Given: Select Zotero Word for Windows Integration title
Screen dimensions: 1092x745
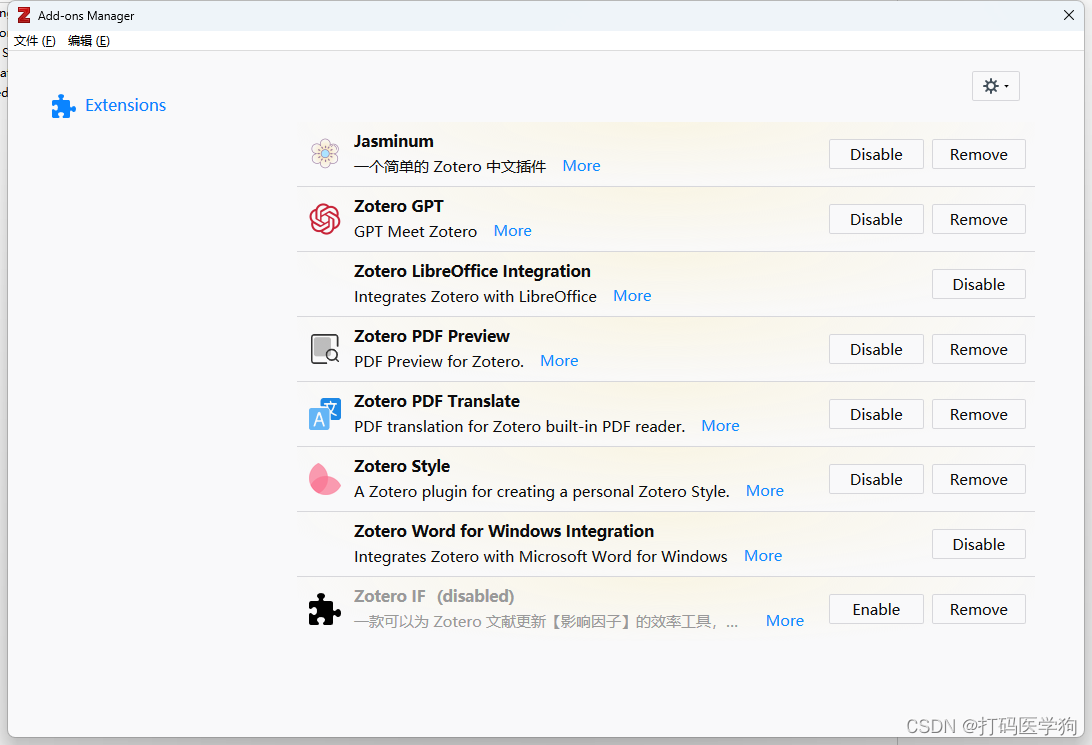Looking at the screenshot, I should pos(504,531).
